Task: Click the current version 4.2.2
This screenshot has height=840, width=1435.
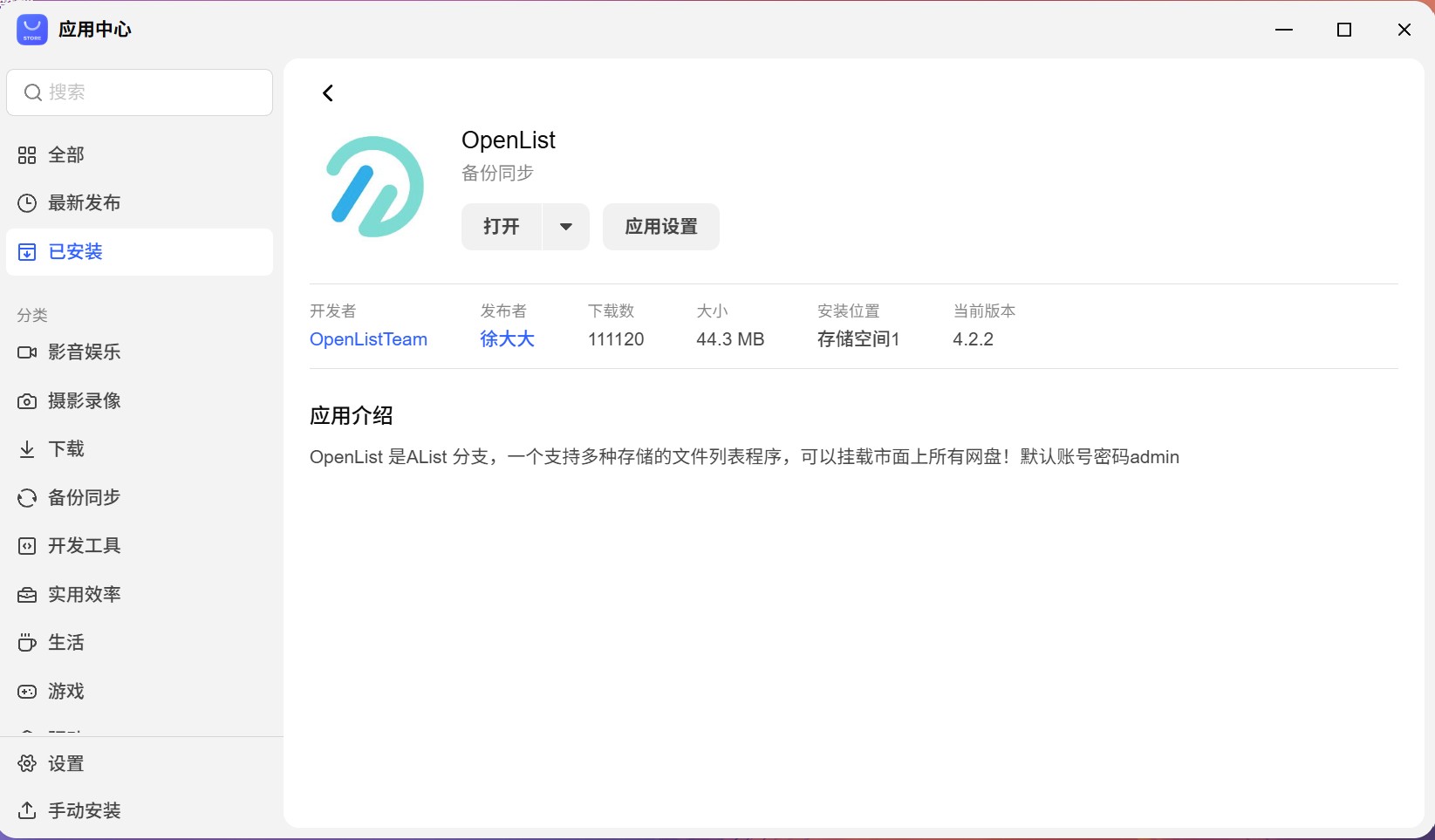Action: 974,339
